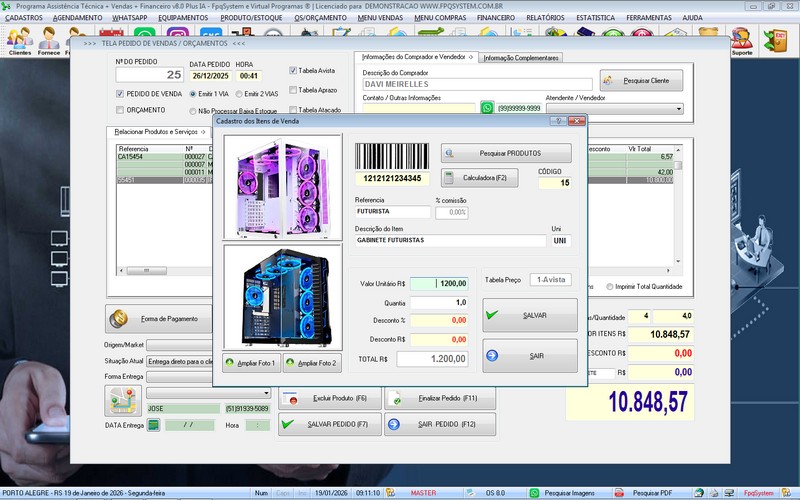Click the PDF icon in status bar
Screen dimensions: 800x500
point(619,493)
